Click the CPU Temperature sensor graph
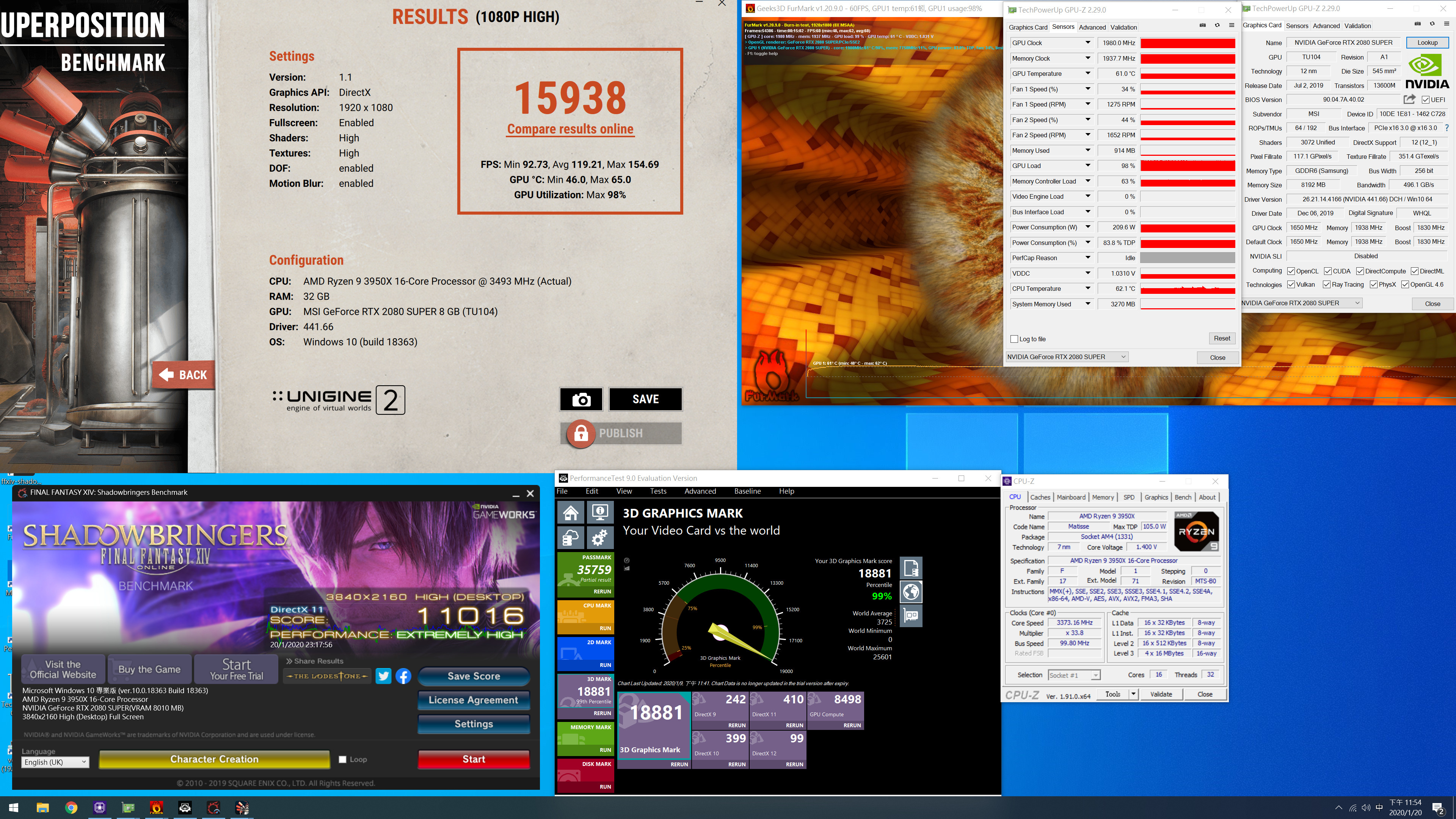1456x819 pixels. 1188,288
